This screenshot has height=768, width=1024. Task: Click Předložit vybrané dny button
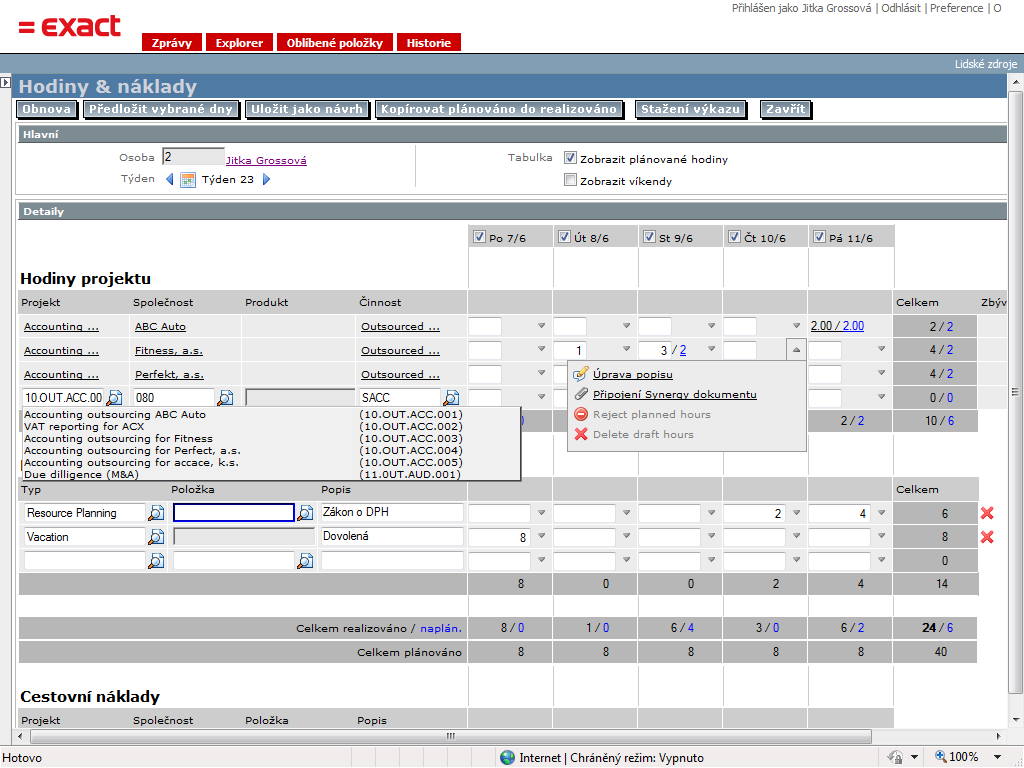pos(161,109)
